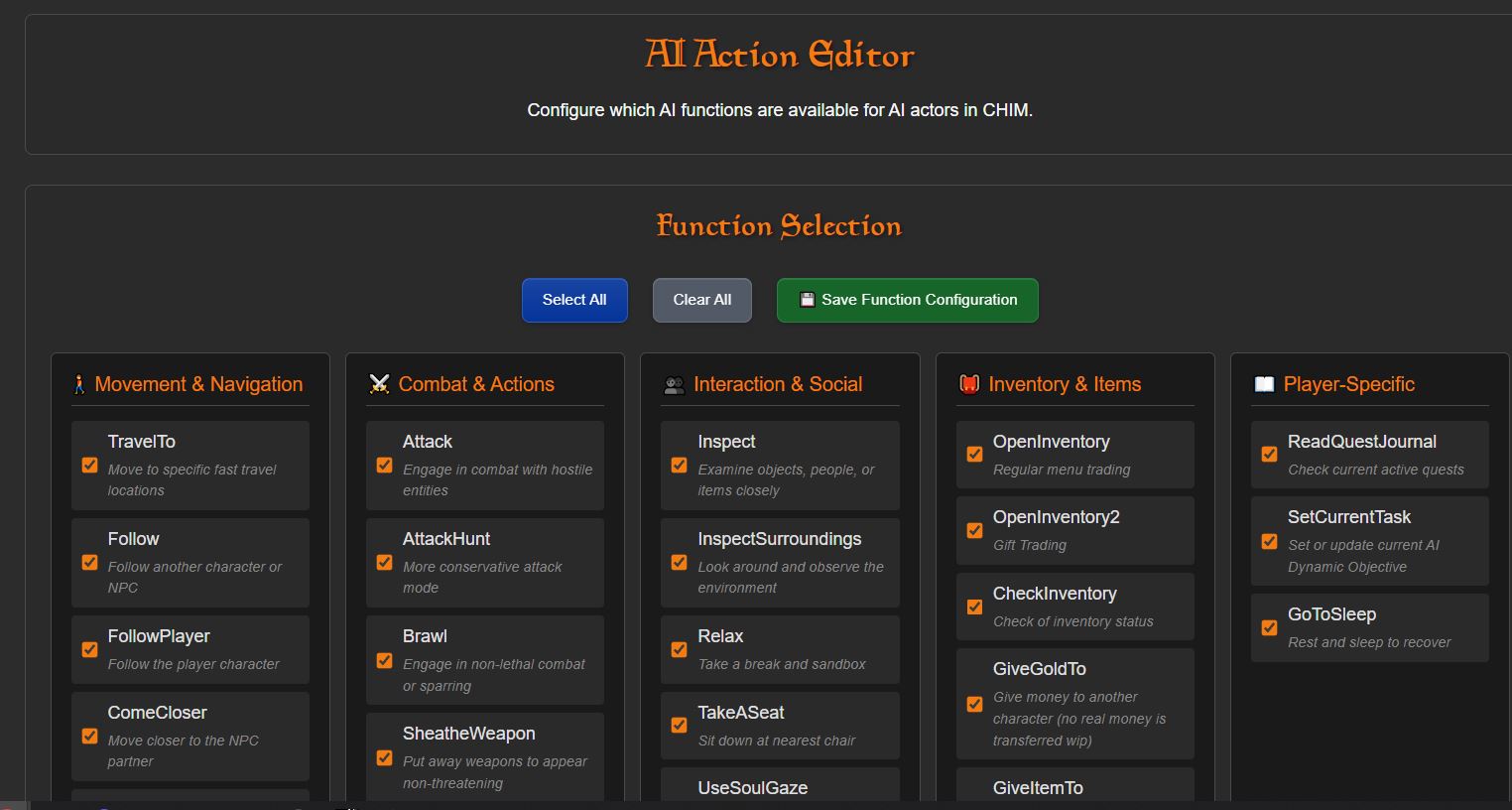Click 'Sit down at nearest chair' text
This screenshot has width=1512, height=810.
[x=777, y=741]
